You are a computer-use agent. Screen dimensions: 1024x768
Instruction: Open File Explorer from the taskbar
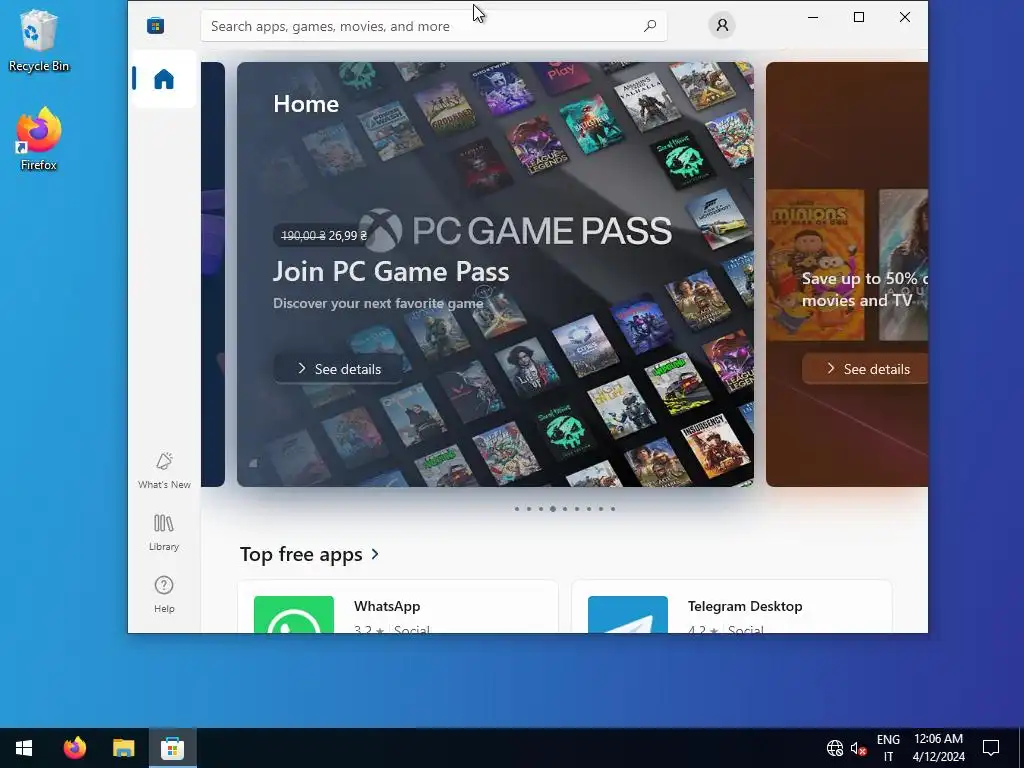[123, 748]
